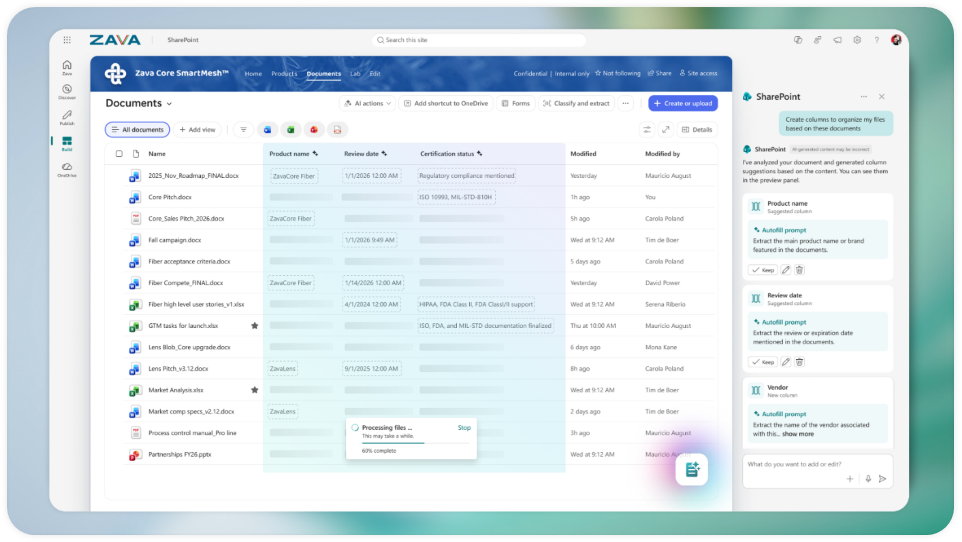Toggle Not following for the site
Screen dimensions: 962x542
point(617,73)
